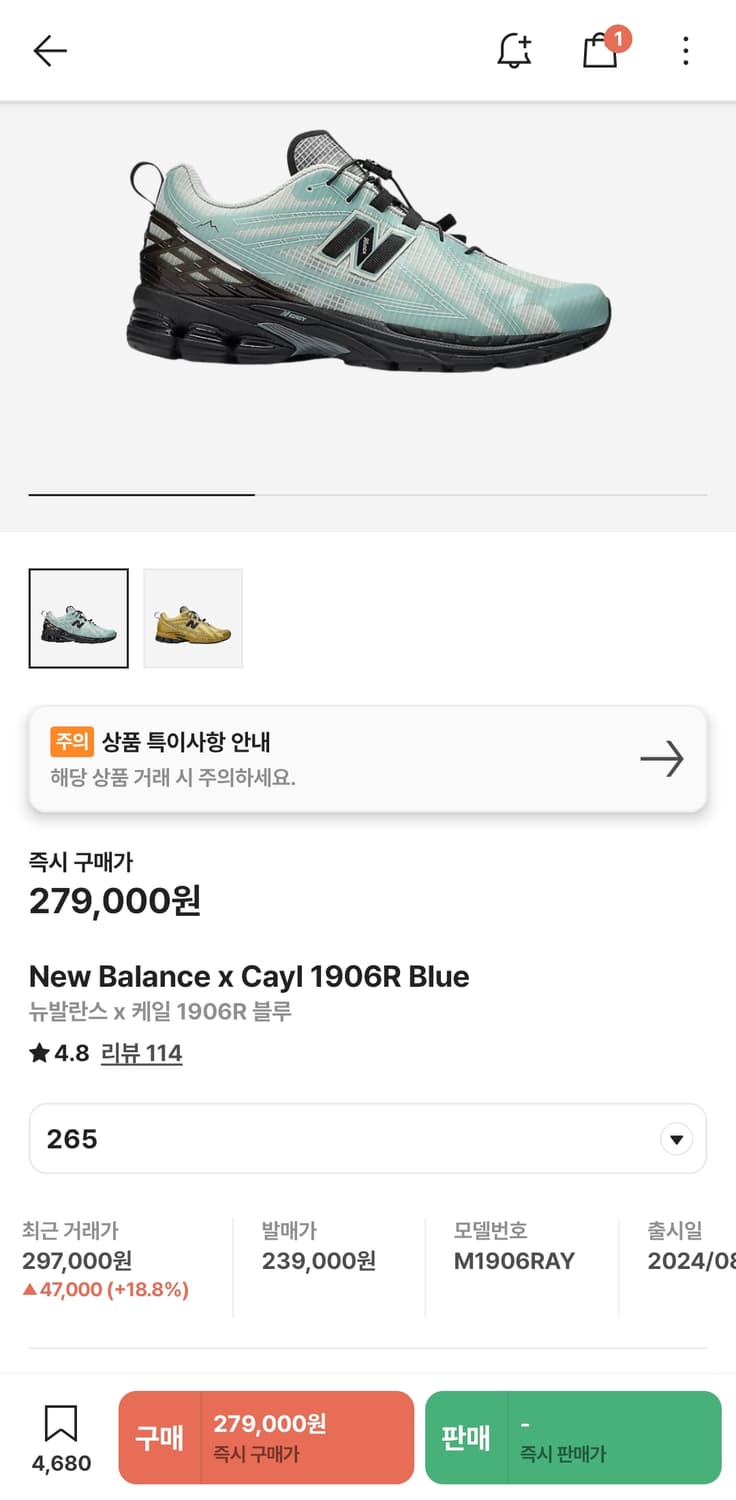Tap the bookmark save icon
736x1500 pixels.
pos(61,1424)
